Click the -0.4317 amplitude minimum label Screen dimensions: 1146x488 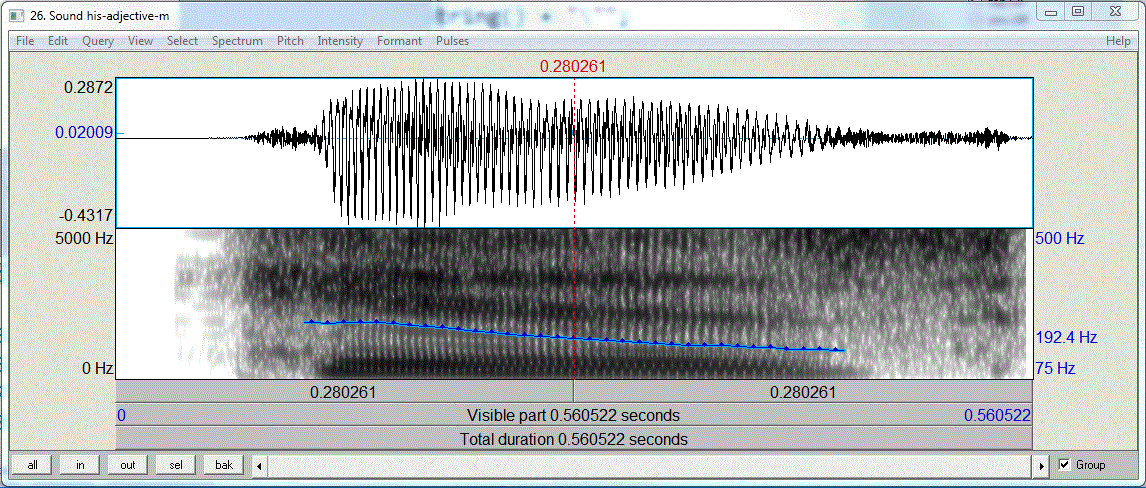(86, 216)
